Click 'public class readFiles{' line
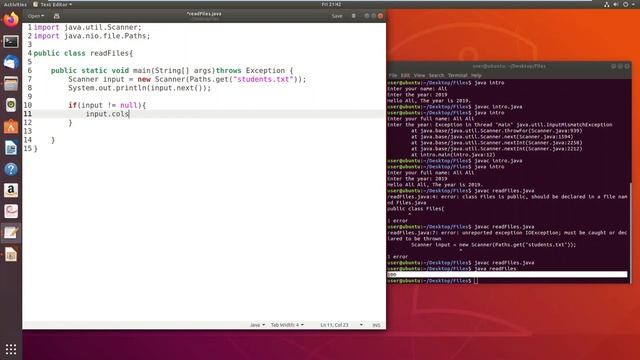Viewport: 640px width, 360px height. point(83,53)
